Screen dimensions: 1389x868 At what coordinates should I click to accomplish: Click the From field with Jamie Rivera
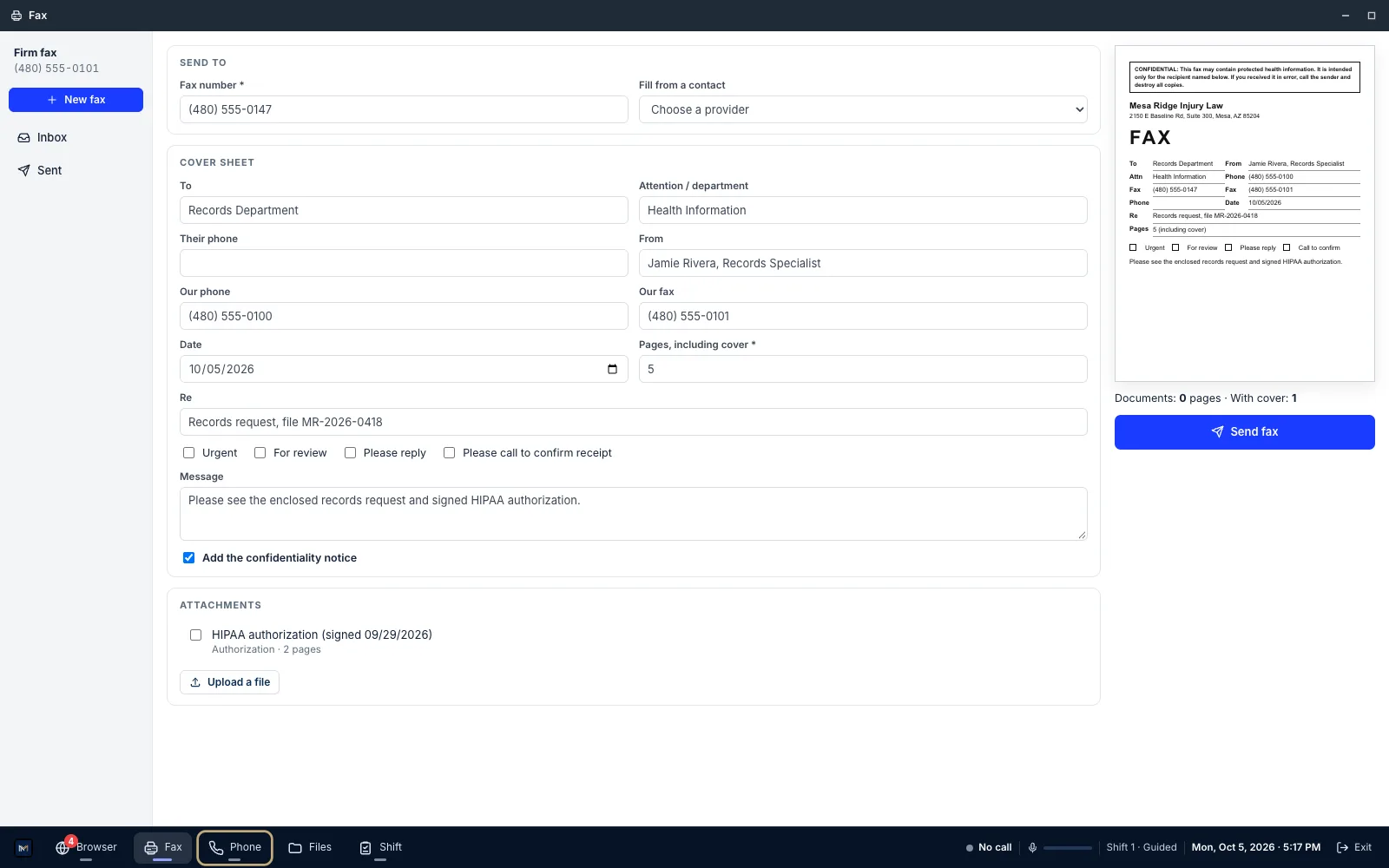863,263
